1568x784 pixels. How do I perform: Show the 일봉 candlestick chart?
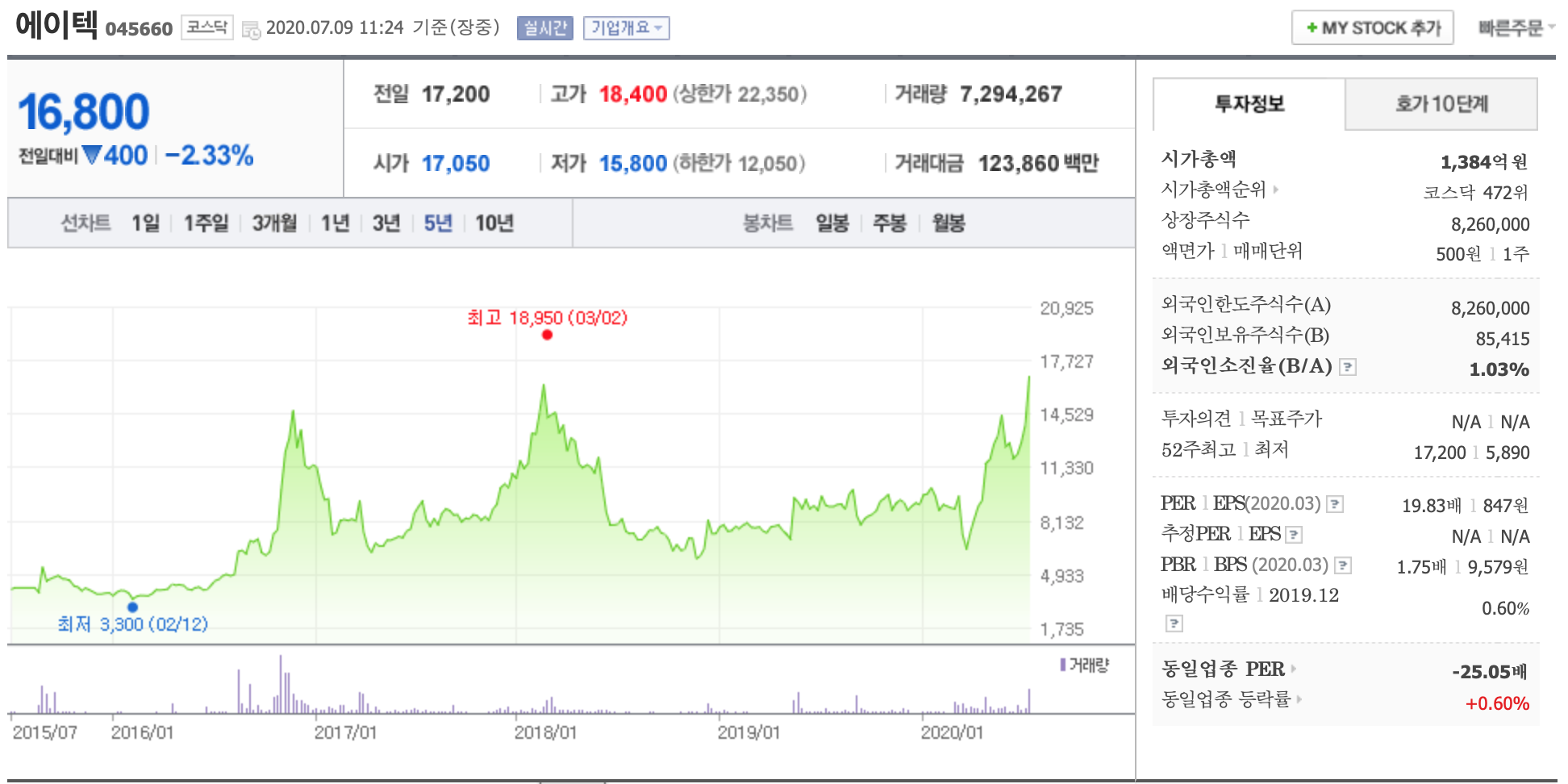coord(832,223)
